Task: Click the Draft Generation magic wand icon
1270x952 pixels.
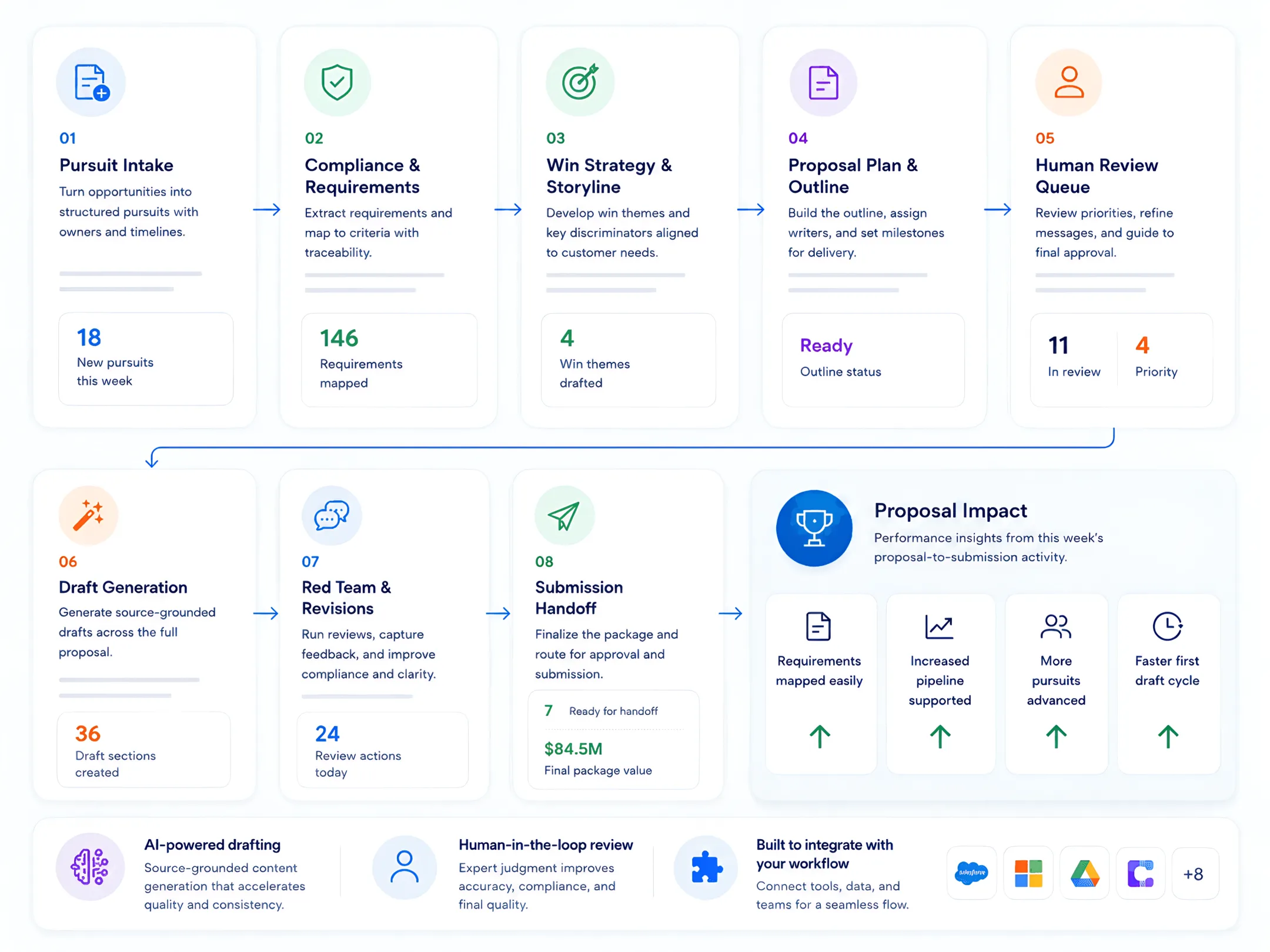Action: pyautogui.click(x=88, y=515)
